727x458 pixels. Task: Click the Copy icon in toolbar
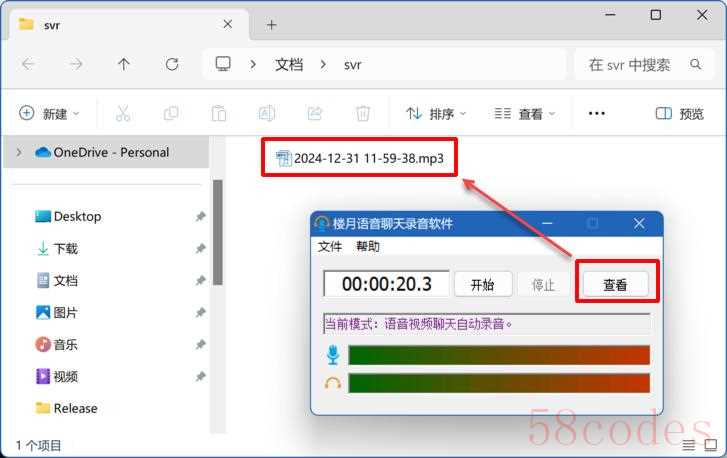[171, 114]
